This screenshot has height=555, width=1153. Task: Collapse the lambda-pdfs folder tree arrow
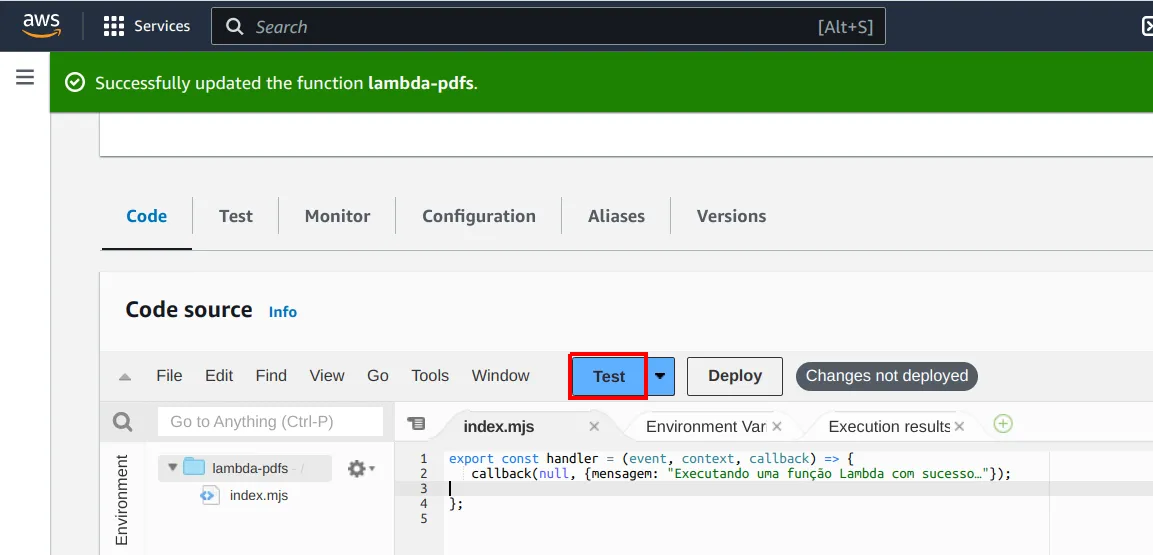(172, 468)
